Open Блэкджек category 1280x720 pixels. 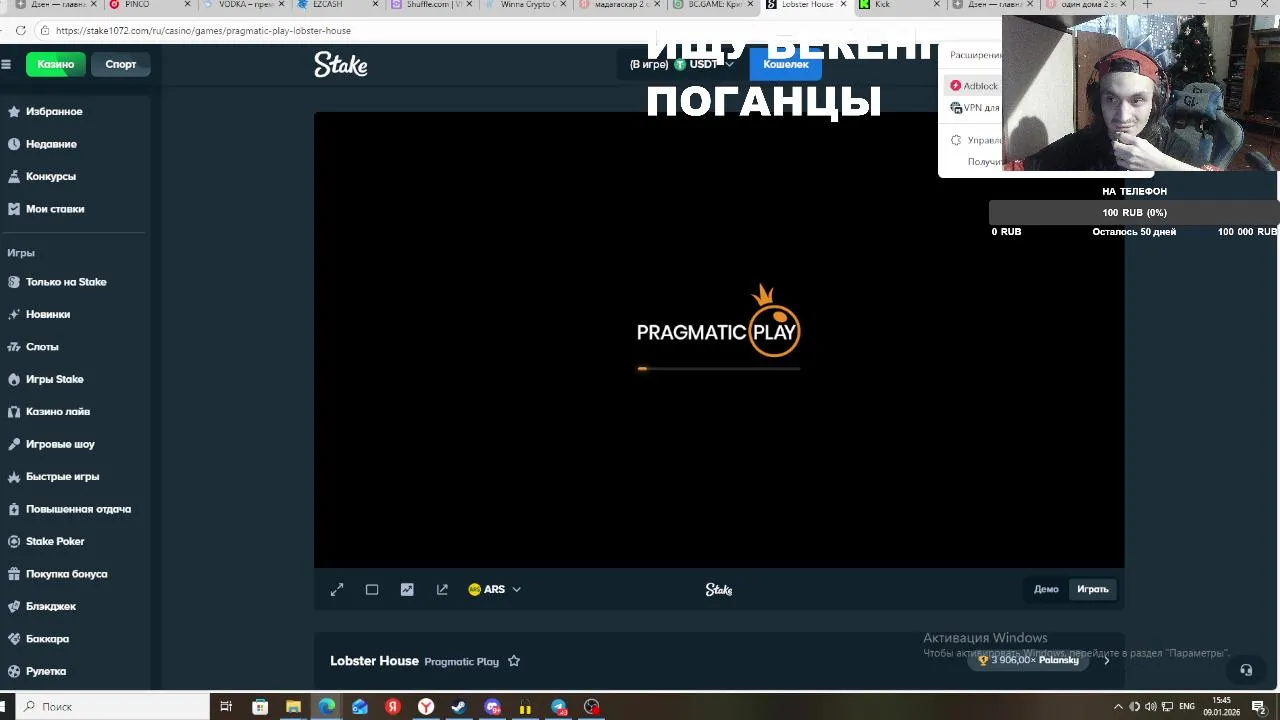click(x=51, y=606)
